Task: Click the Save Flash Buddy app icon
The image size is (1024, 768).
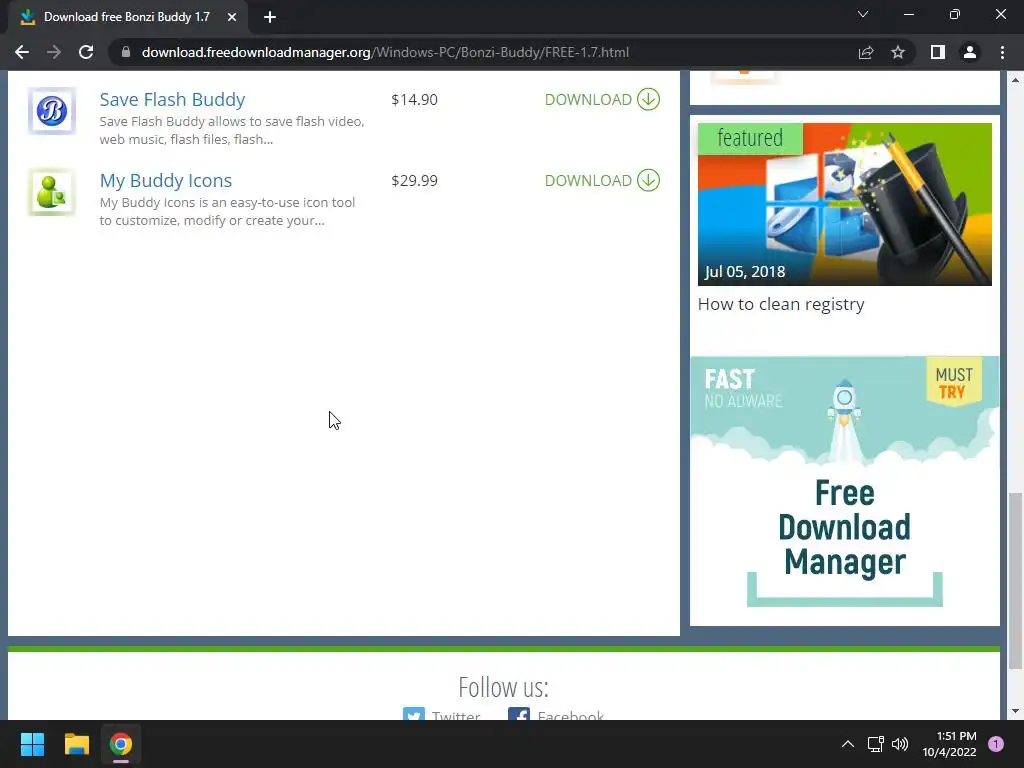Action: [x=52, y=111]
